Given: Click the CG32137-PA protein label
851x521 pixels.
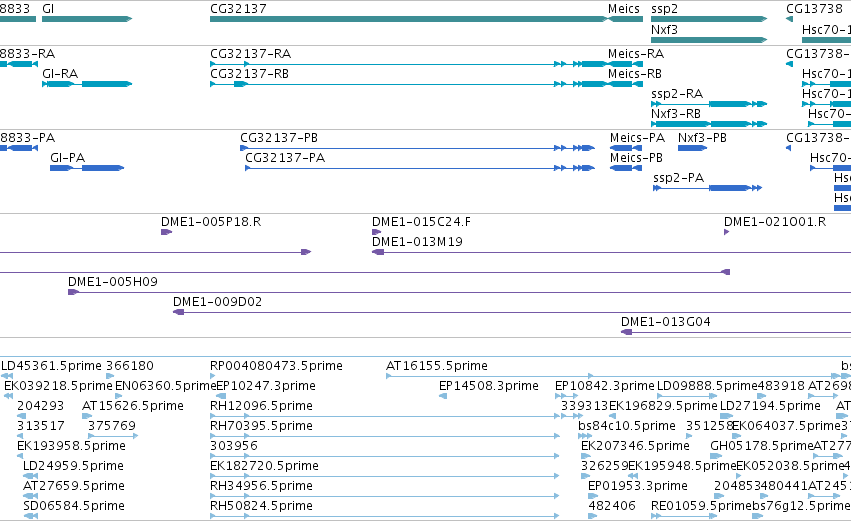Looking at the screenshot, I should (285, 158).
